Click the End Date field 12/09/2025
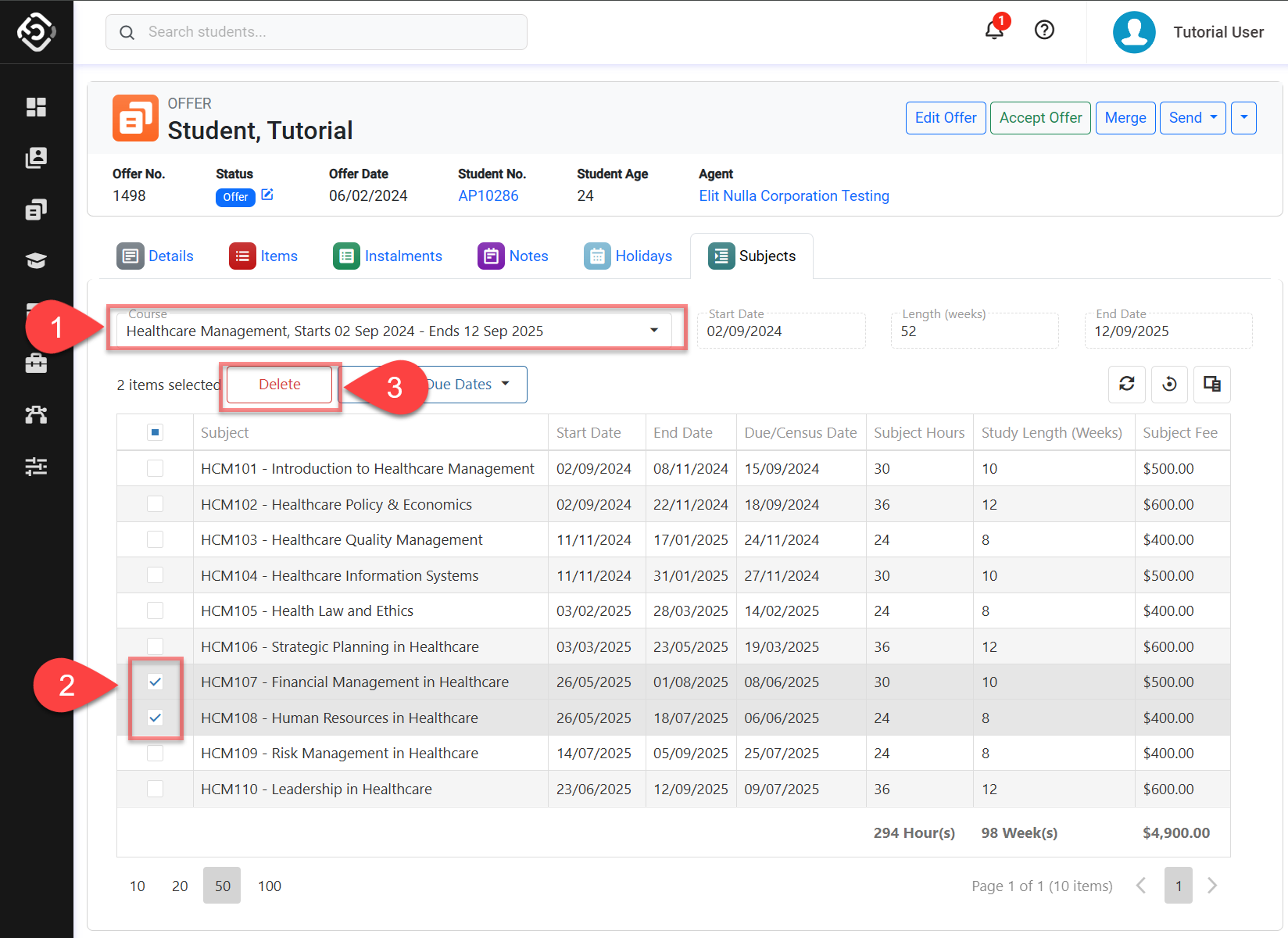 click(x=1168, y=331)
